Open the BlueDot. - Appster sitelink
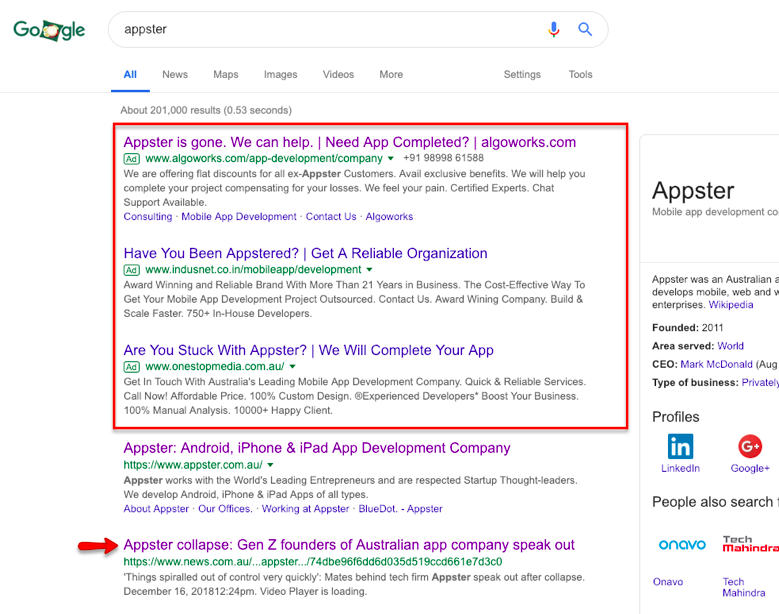Image resolution: width=779 pixels, height=614 pixels. point(400,509)
